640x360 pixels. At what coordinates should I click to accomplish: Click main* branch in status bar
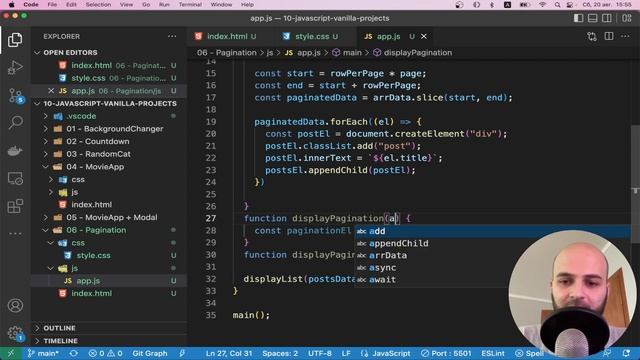(x=43, y=353)
